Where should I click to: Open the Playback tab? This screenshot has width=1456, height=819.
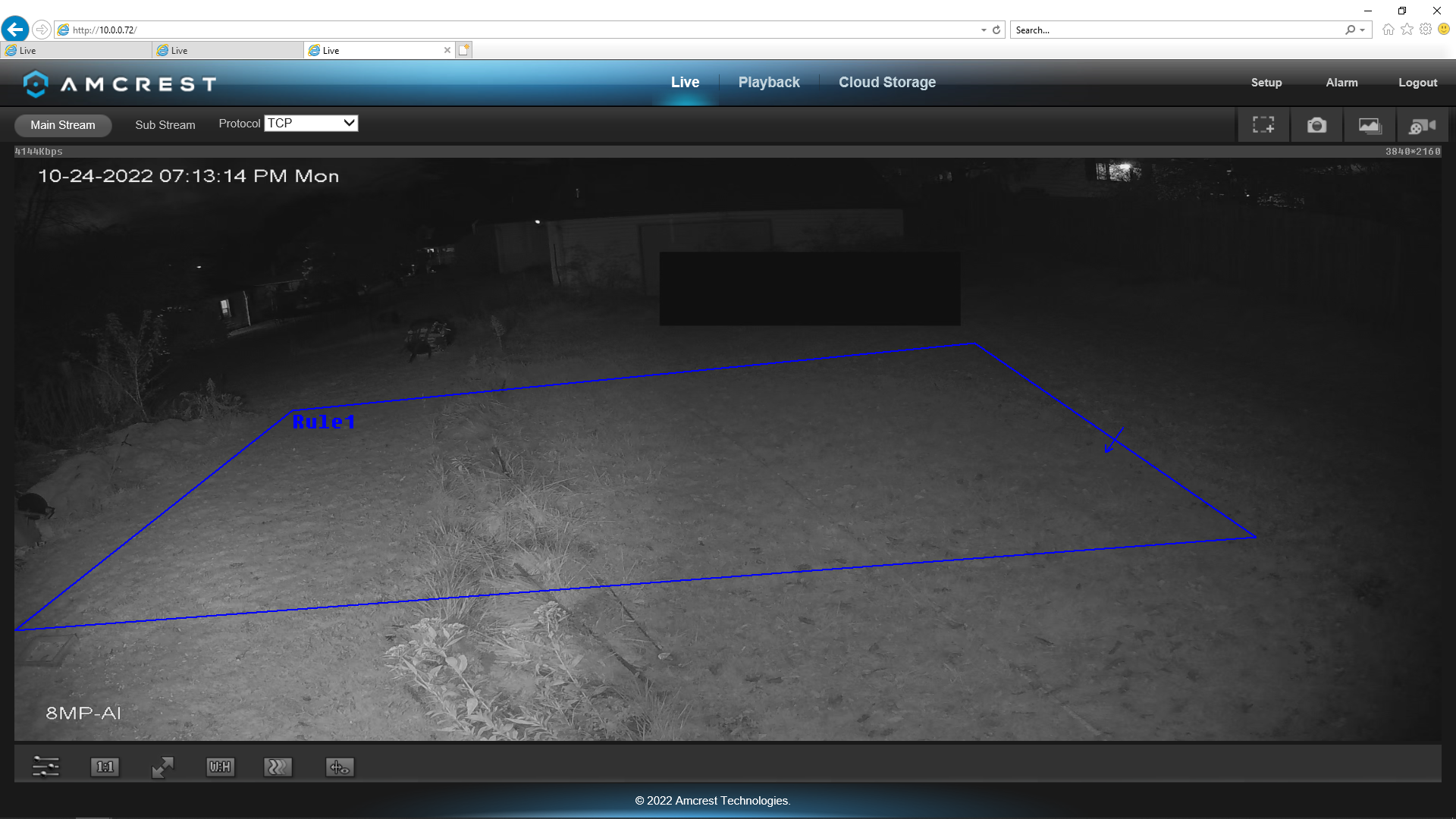(x=769, y=82)
